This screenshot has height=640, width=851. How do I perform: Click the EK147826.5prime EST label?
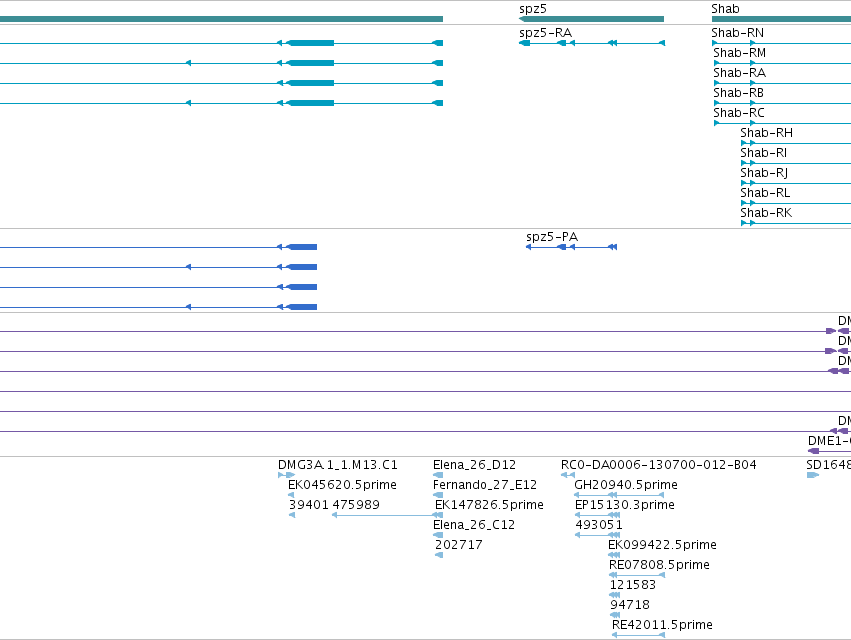(x=489, y=505)
